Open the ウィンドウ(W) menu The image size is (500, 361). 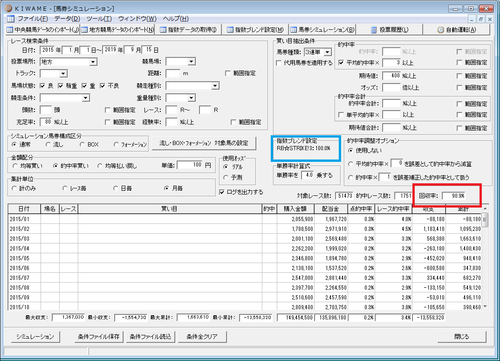pos(137,19)
